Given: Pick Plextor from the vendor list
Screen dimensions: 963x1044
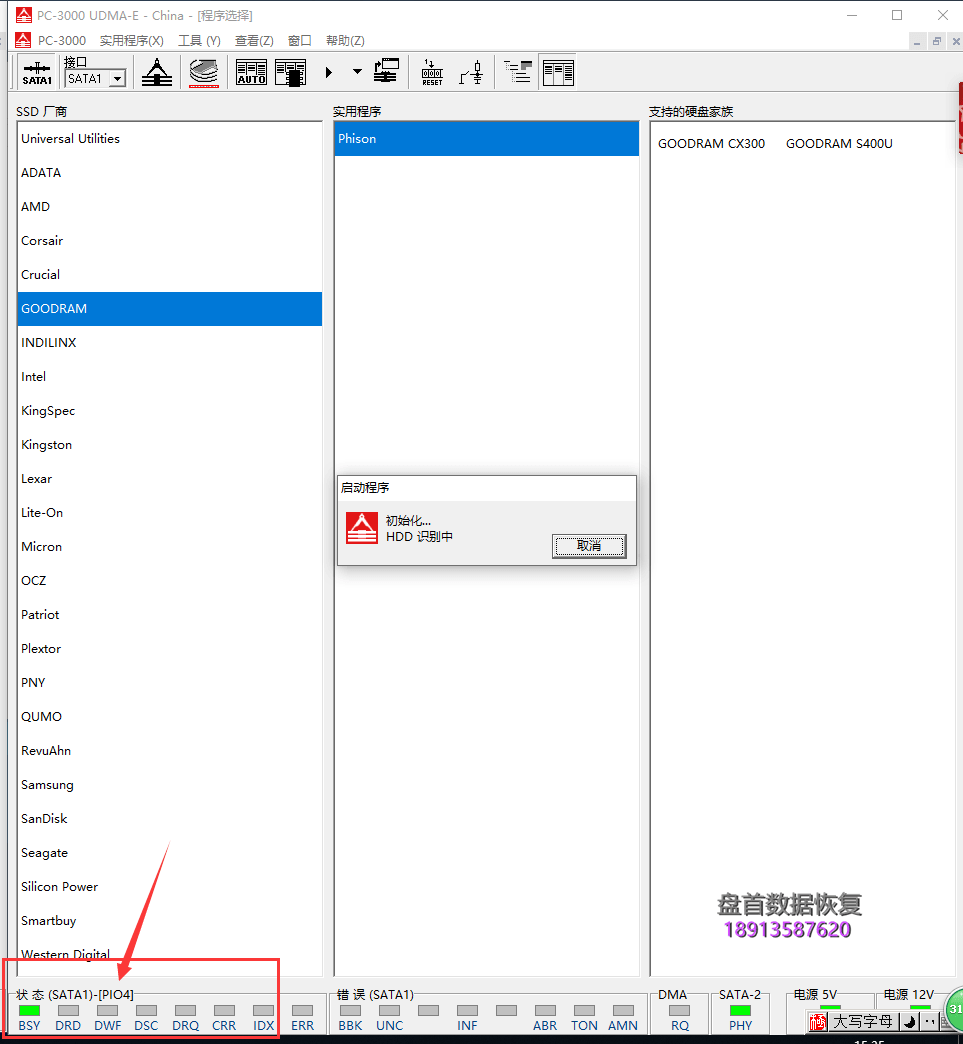Looking at the screenshot, I should tap(170, 648).
